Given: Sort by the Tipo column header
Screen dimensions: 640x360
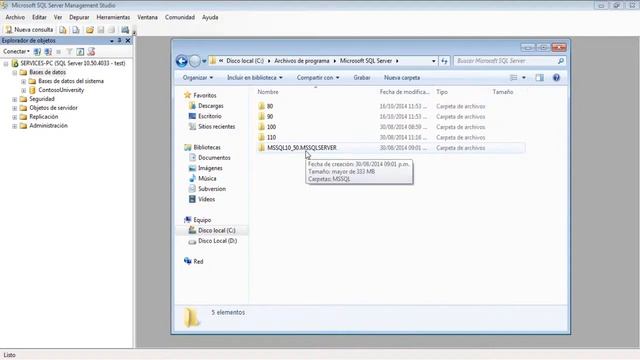Looking at the screenshot, I should [x=442, y=92].
